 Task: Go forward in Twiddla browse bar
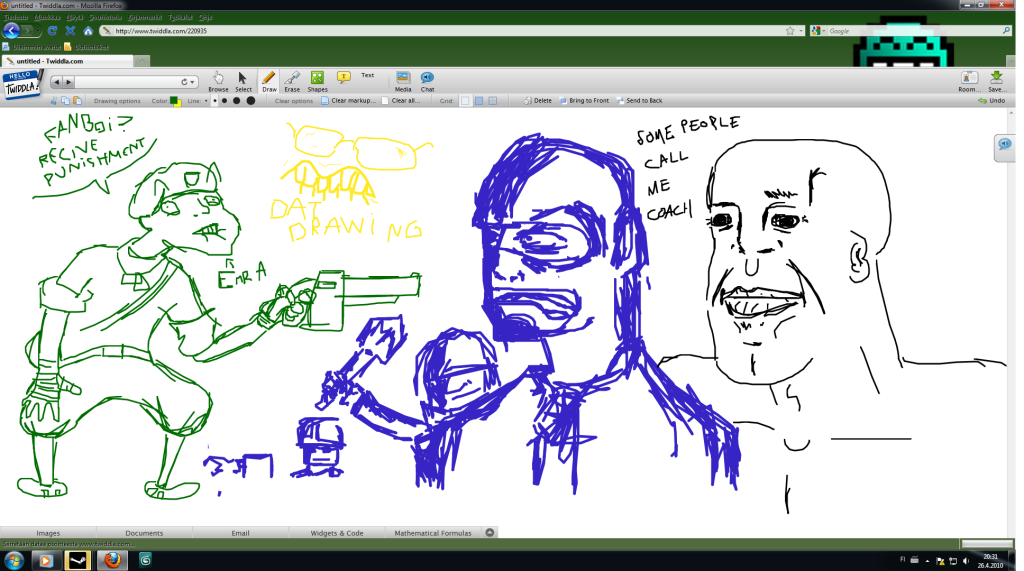(x=68, y=82)
